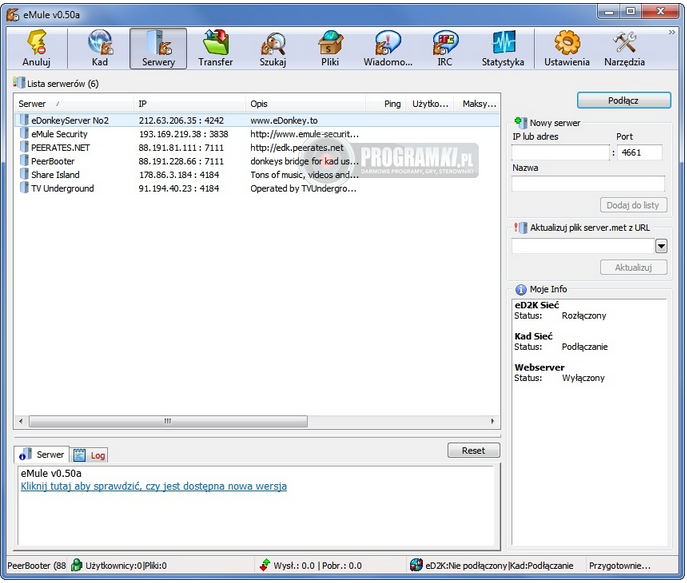Select IP 91.194.40.23 : 4184
Screen dimensions: 687x583
(179, 188)
